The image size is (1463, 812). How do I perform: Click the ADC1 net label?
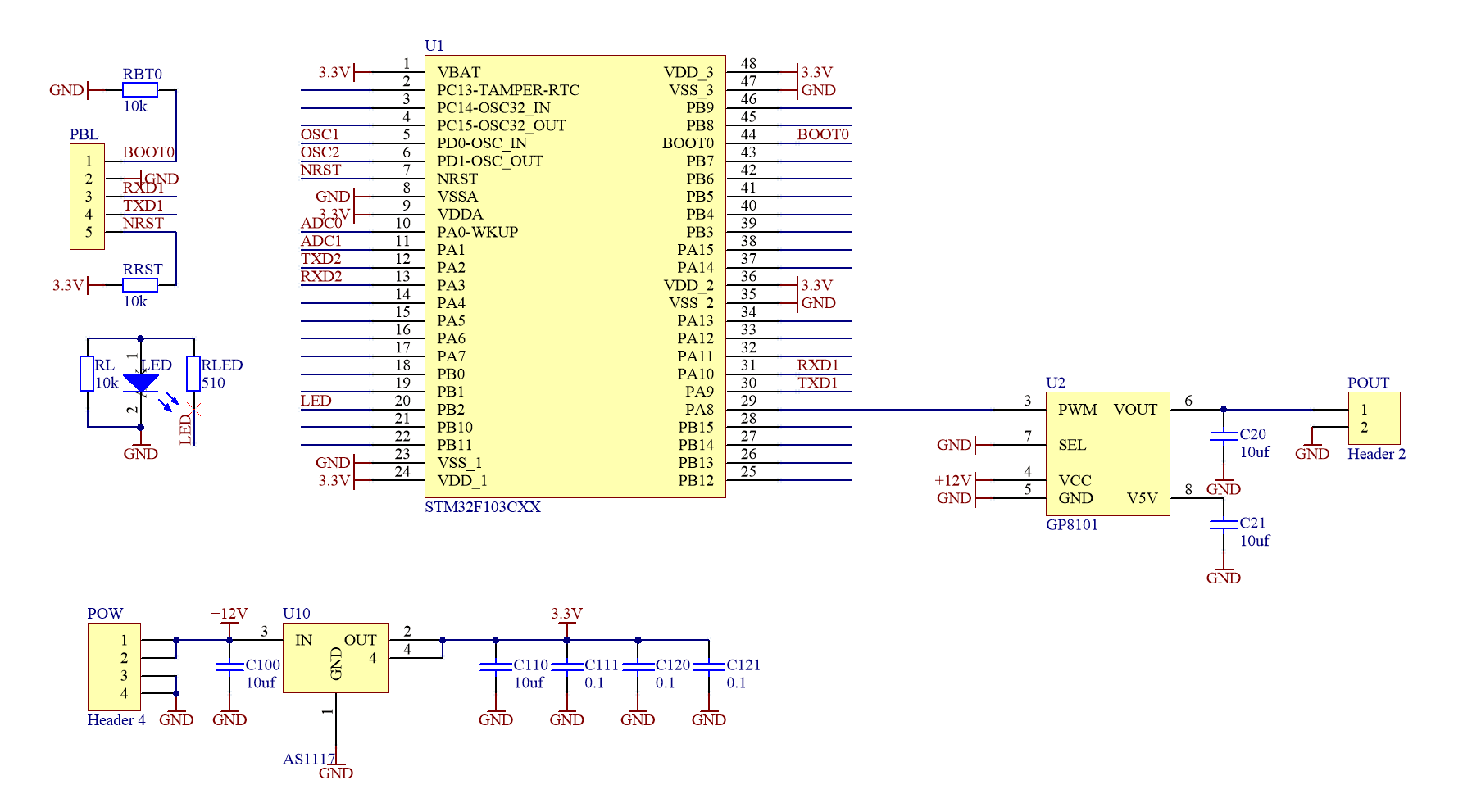(321, 241)
